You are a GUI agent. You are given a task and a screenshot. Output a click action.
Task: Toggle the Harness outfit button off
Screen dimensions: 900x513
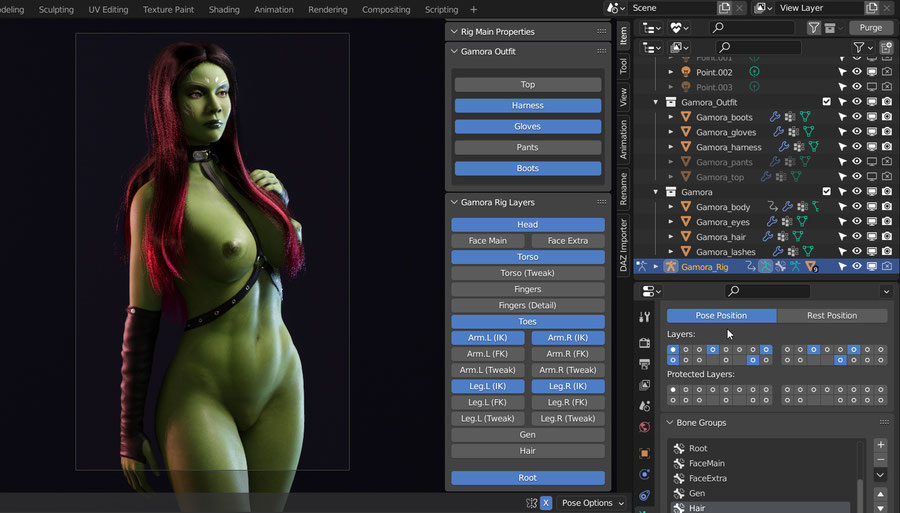click(527, 106)
